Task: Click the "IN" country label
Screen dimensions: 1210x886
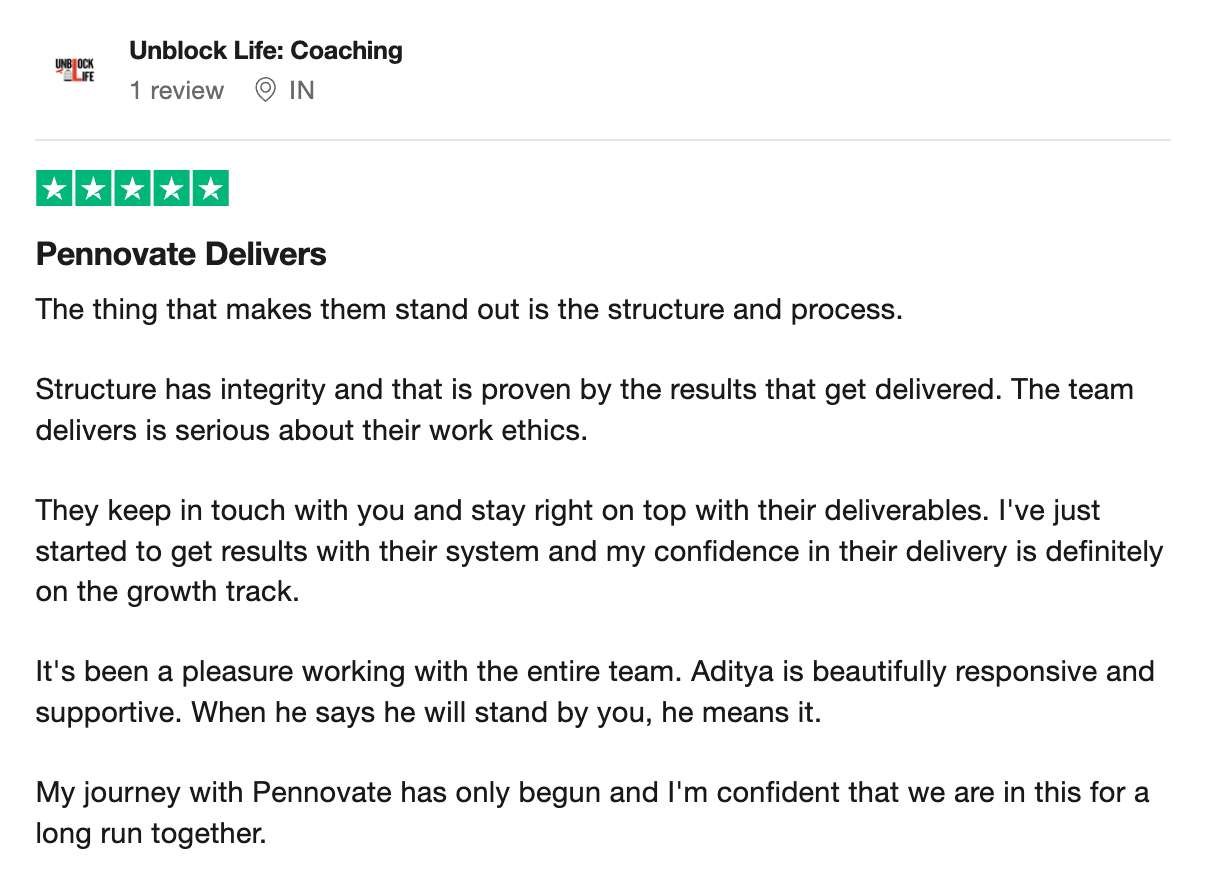Action: [x=302, y=91]
